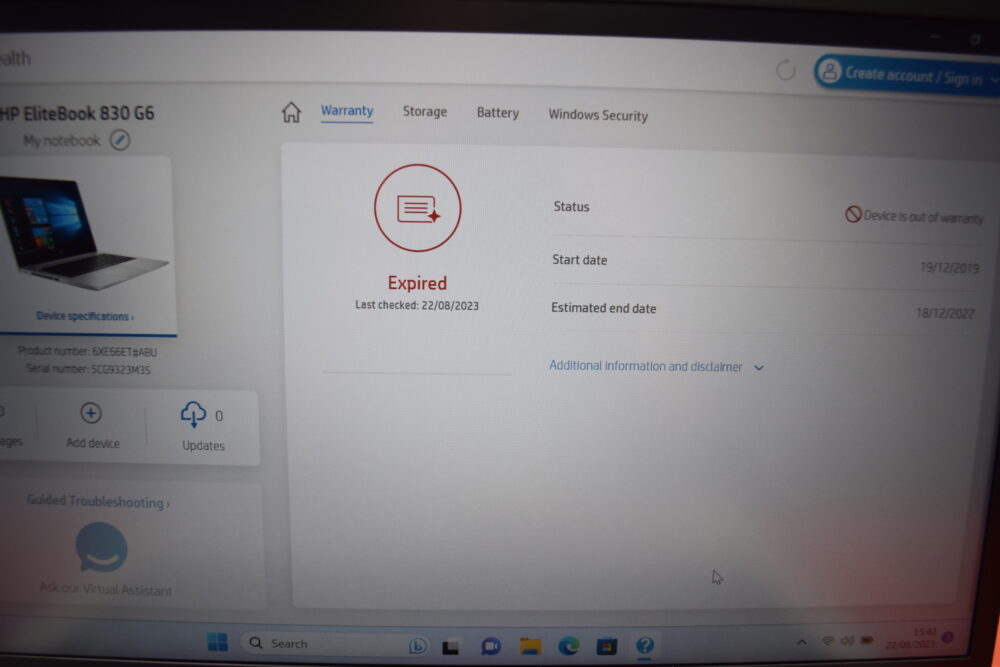
Task: Select the estimated end date 18/12/2022
Action: [x=945, y=313]
